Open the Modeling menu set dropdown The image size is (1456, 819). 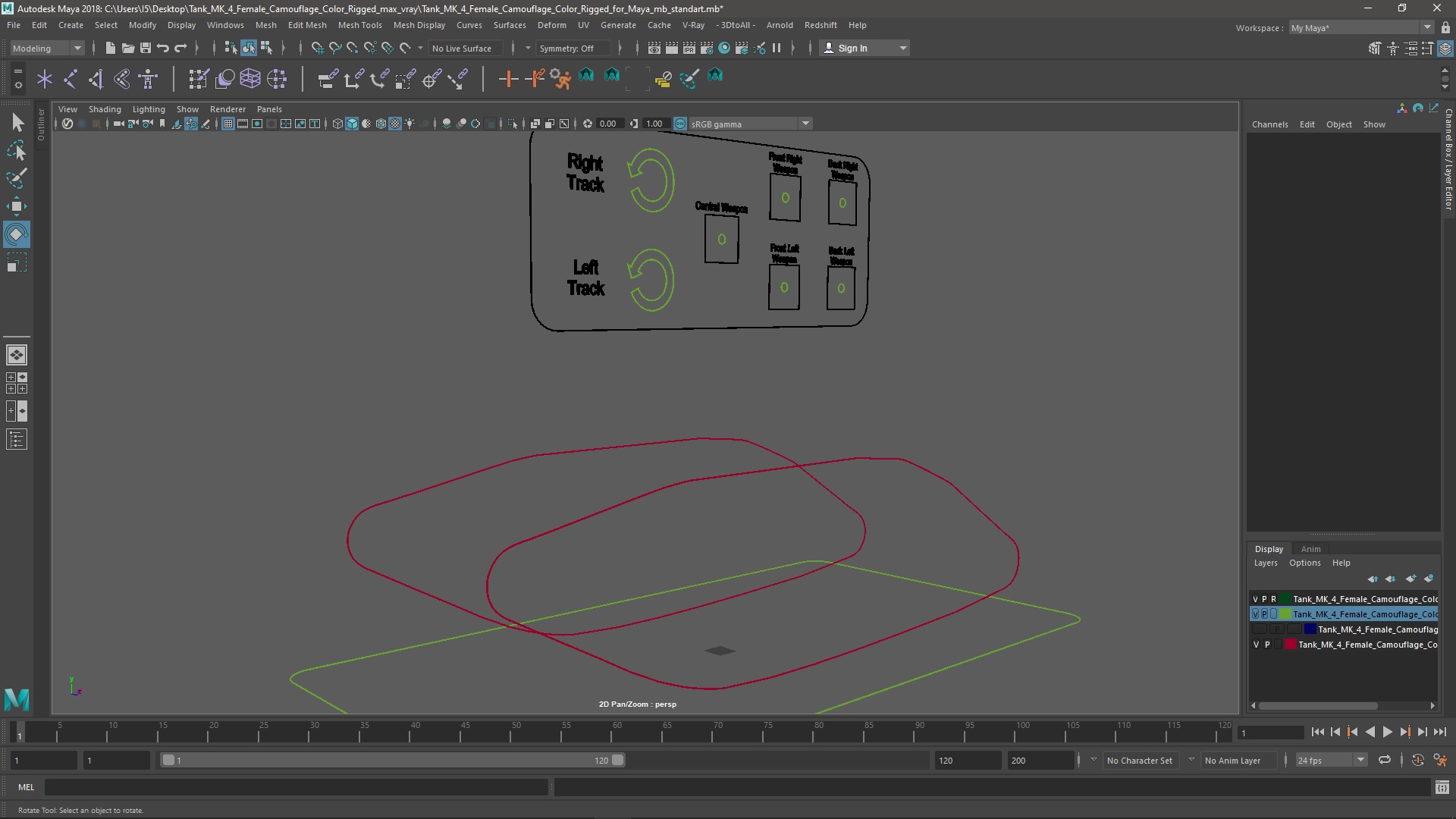(x=47, y=48)
